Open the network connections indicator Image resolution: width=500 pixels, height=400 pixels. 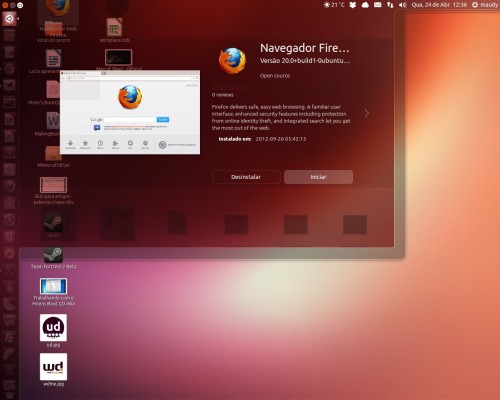coord(390,5)
